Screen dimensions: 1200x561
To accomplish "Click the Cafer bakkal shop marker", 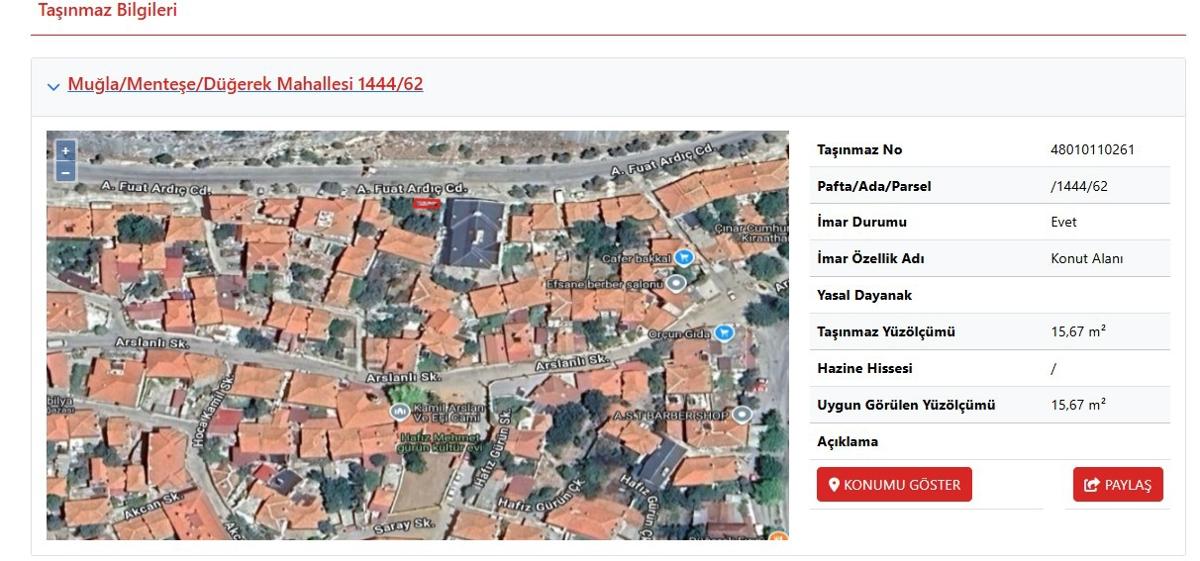I will [x=685, y=258].
